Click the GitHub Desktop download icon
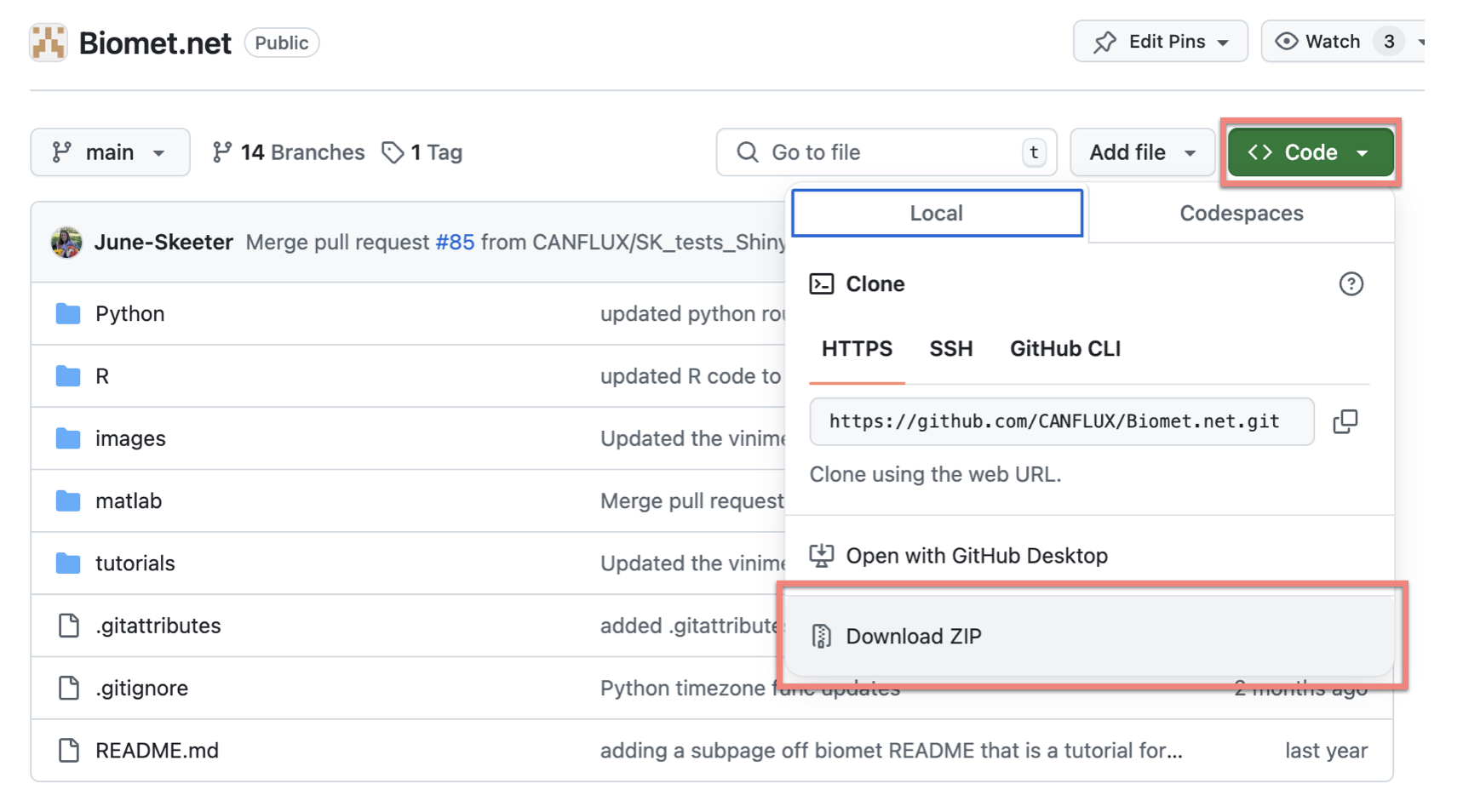The width and height of the screenshot is (1463, 812). point(822,556)
